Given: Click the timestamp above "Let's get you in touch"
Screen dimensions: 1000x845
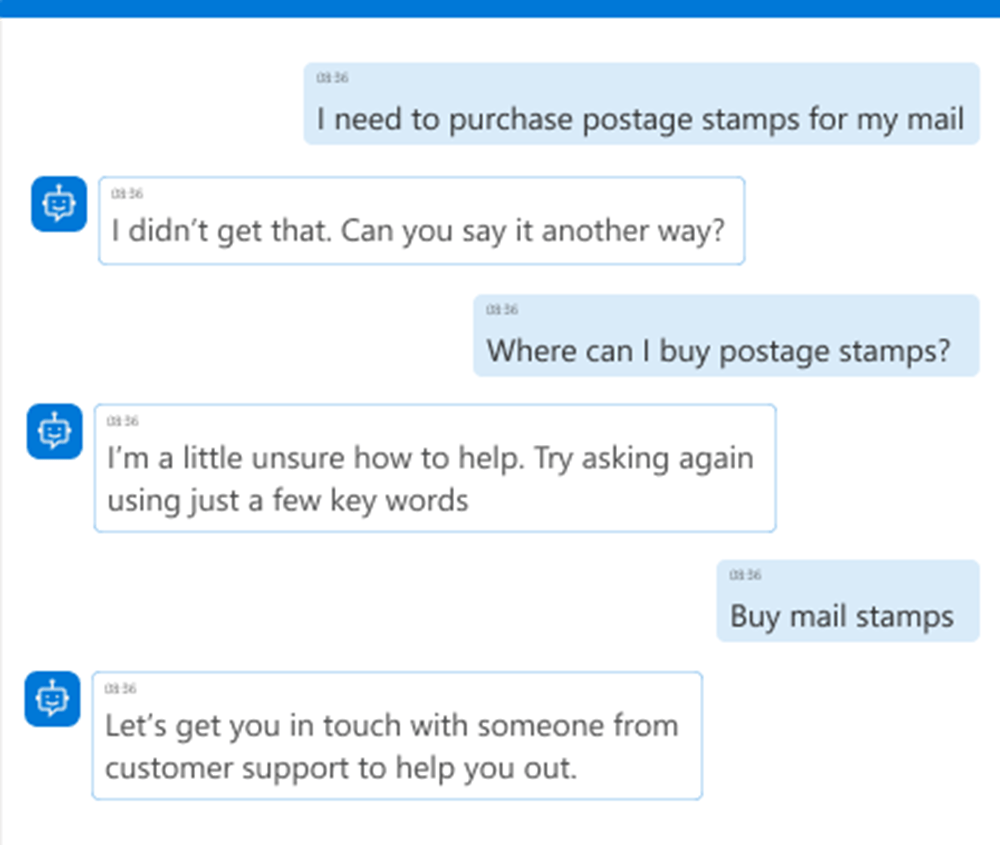Looking at the screenshot, I should [x=121, y=688].
